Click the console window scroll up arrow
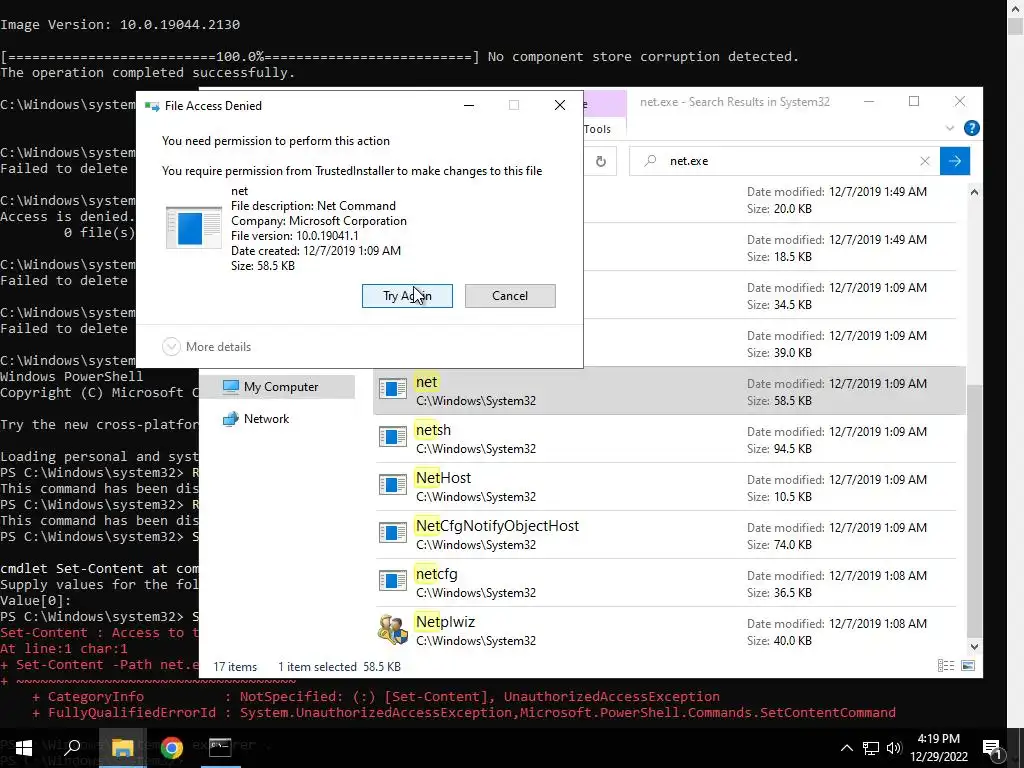This screenshot has width=1024, height=768. coord(1015,9)
